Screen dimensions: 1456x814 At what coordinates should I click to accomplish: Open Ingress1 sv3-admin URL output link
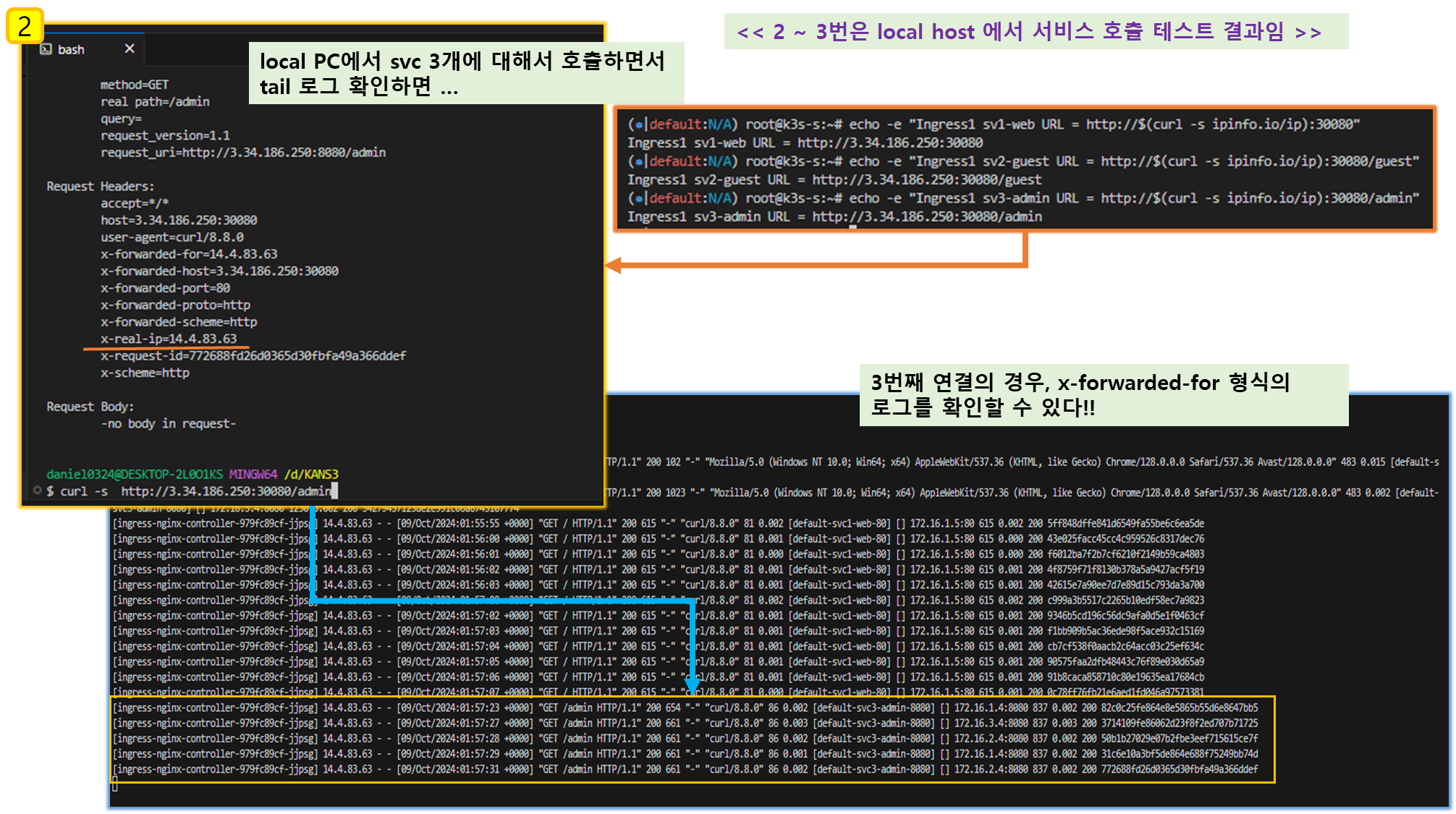(926, 216)
